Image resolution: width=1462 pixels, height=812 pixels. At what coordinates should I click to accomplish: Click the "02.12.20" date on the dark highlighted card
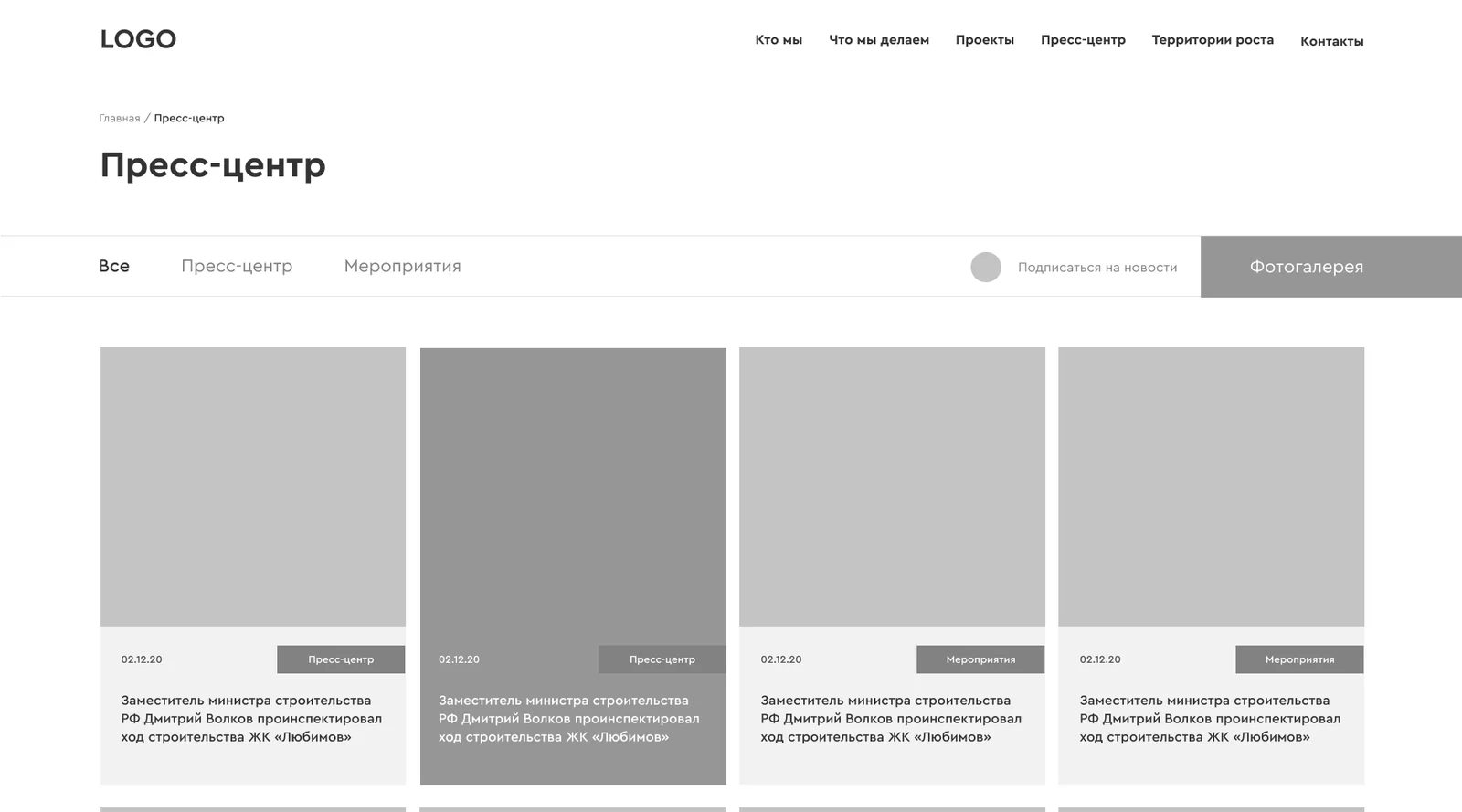click(x=459, y=659)
